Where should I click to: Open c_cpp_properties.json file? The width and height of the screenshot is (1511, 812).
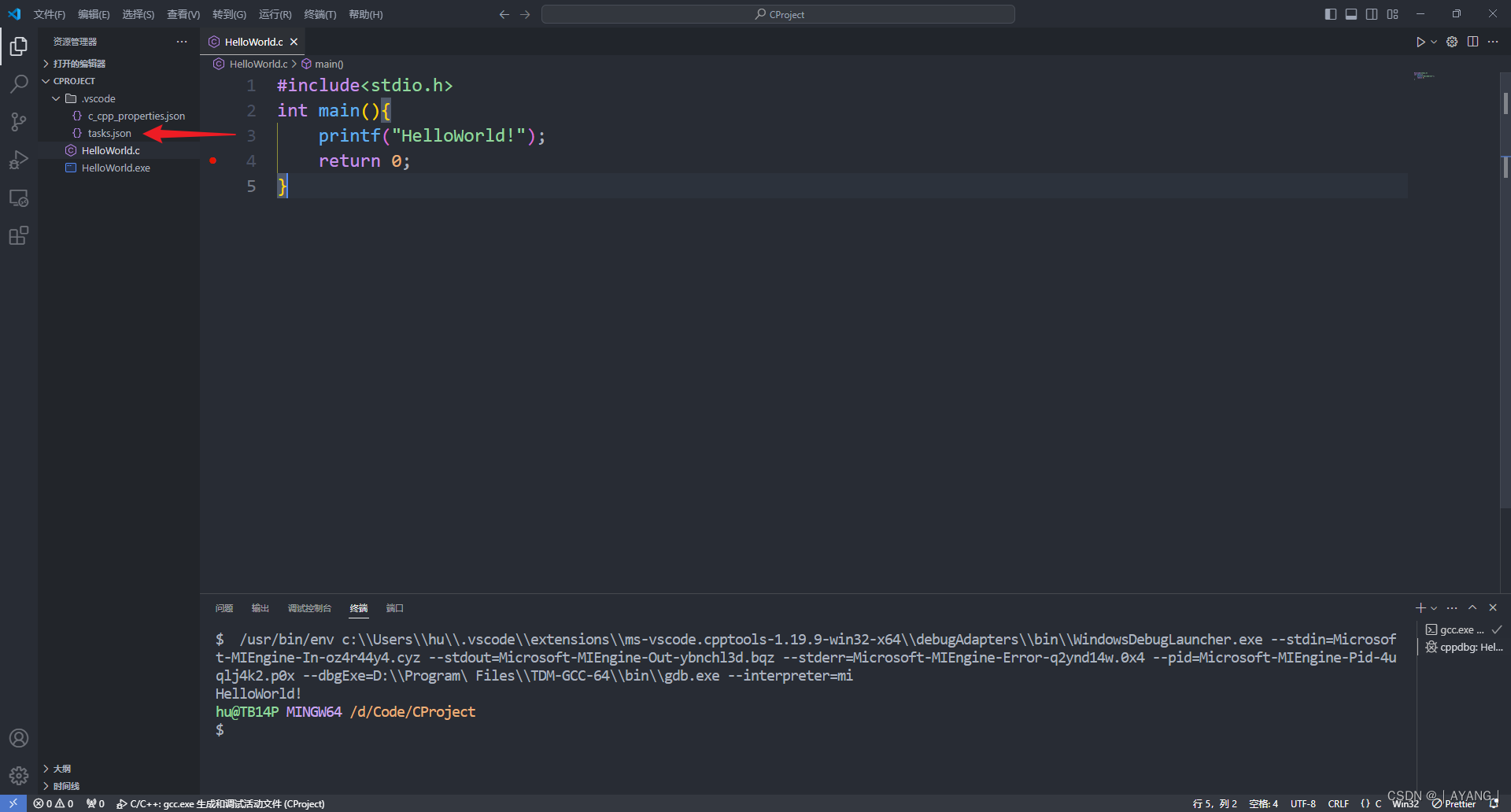click(119, 116)
